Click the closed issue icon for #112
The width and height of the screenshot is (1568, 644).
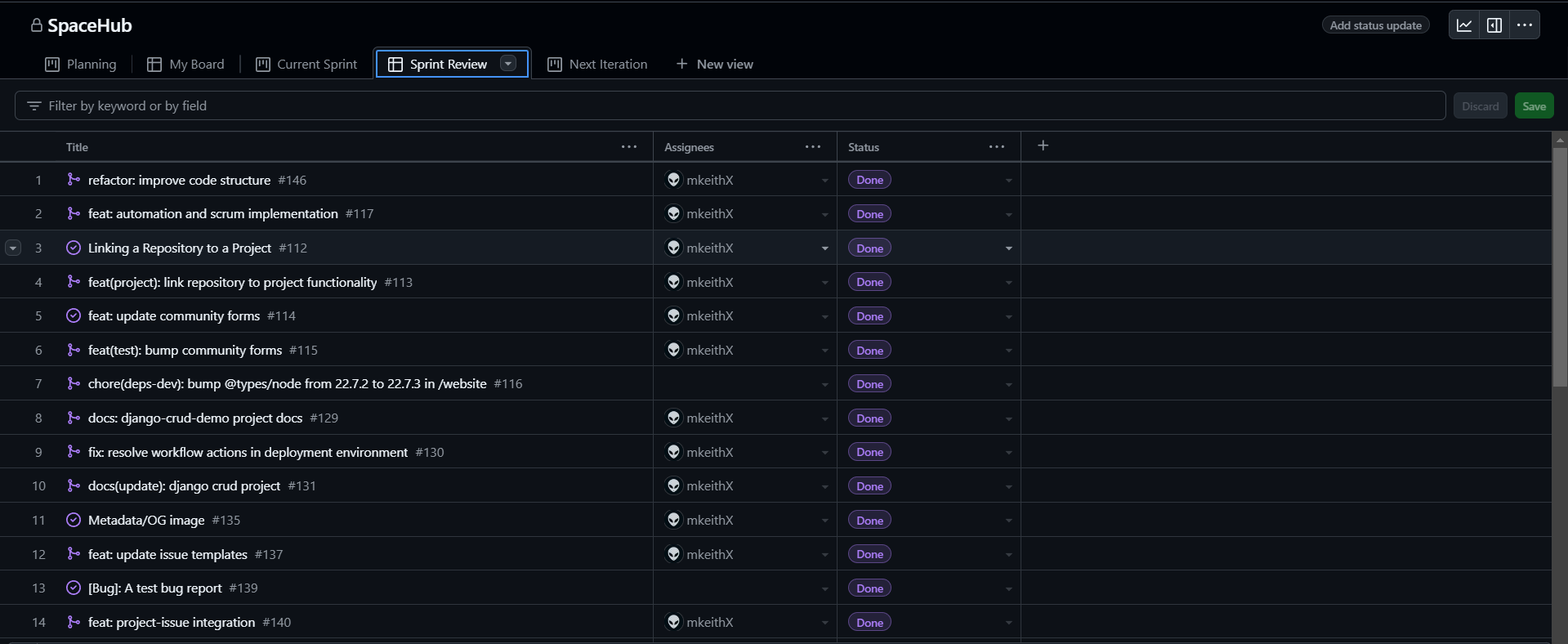74,248
